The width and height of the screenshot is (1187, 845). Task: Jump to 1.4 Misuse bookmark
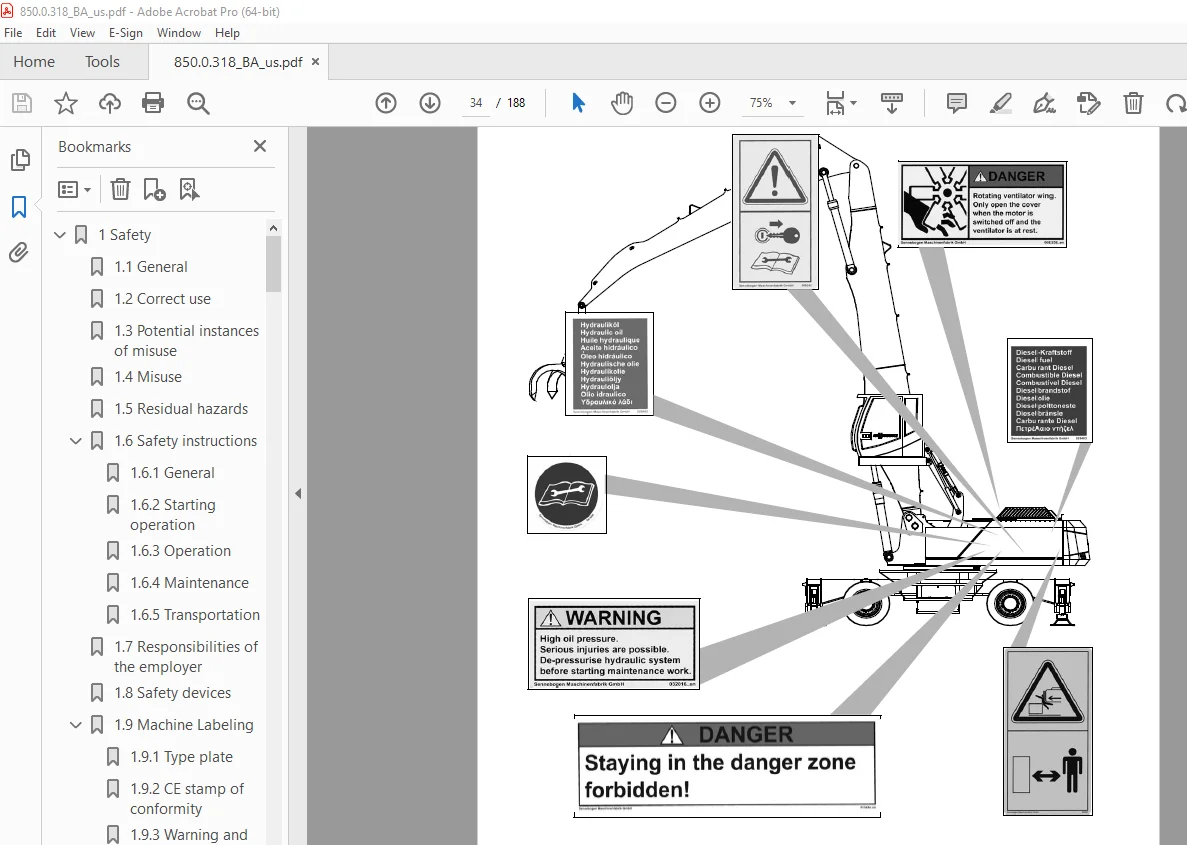pyautogui.click(x=148, y=377)
